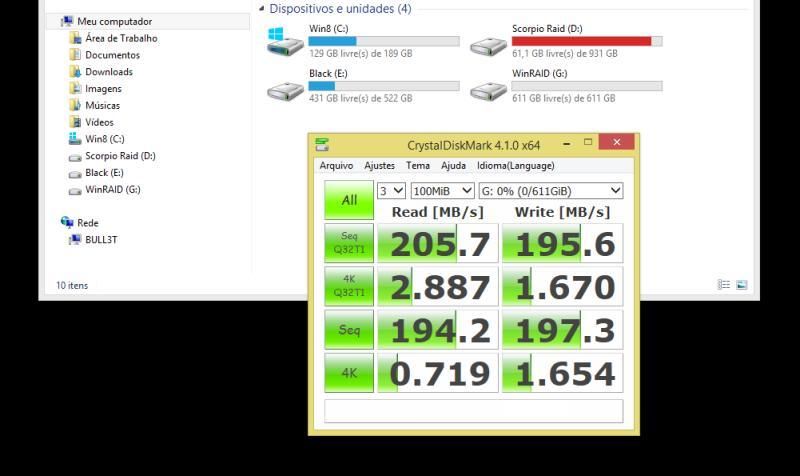Click the 2.887 read result value
Image resolution: width=800 pixels, height=476 pixels.
[438, 286]
